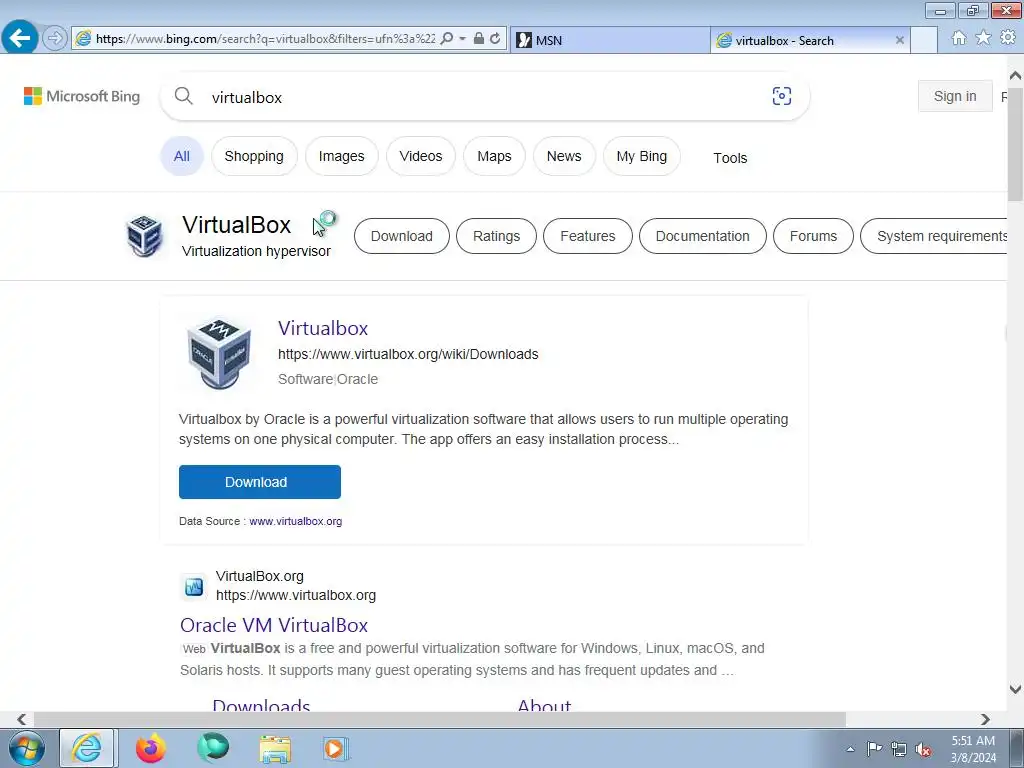
Task: Switch to Maps results
Action: 494,156
